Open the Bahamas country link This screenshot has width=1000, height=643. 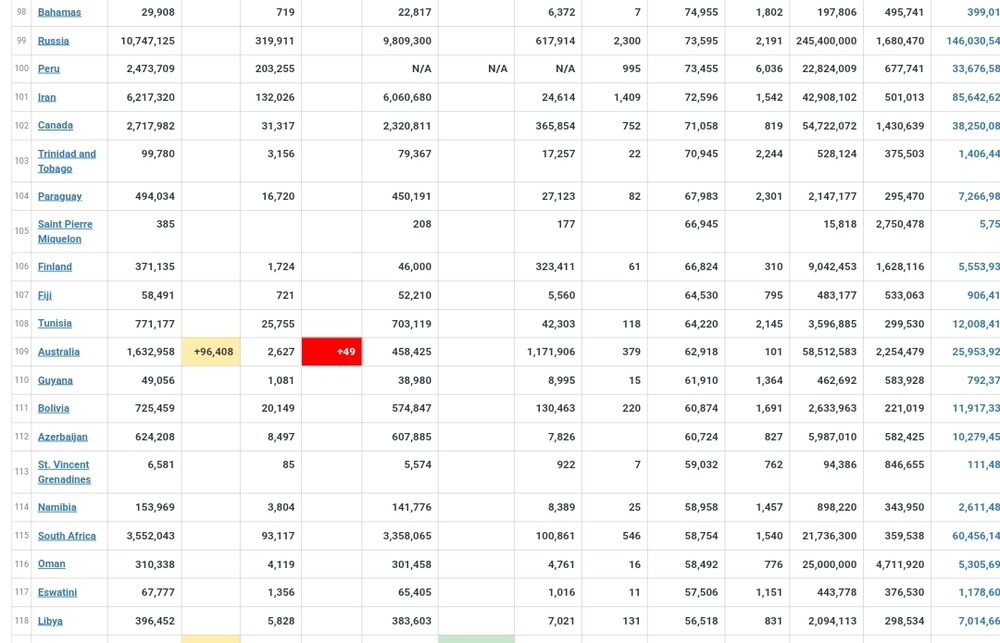point(59,12)
